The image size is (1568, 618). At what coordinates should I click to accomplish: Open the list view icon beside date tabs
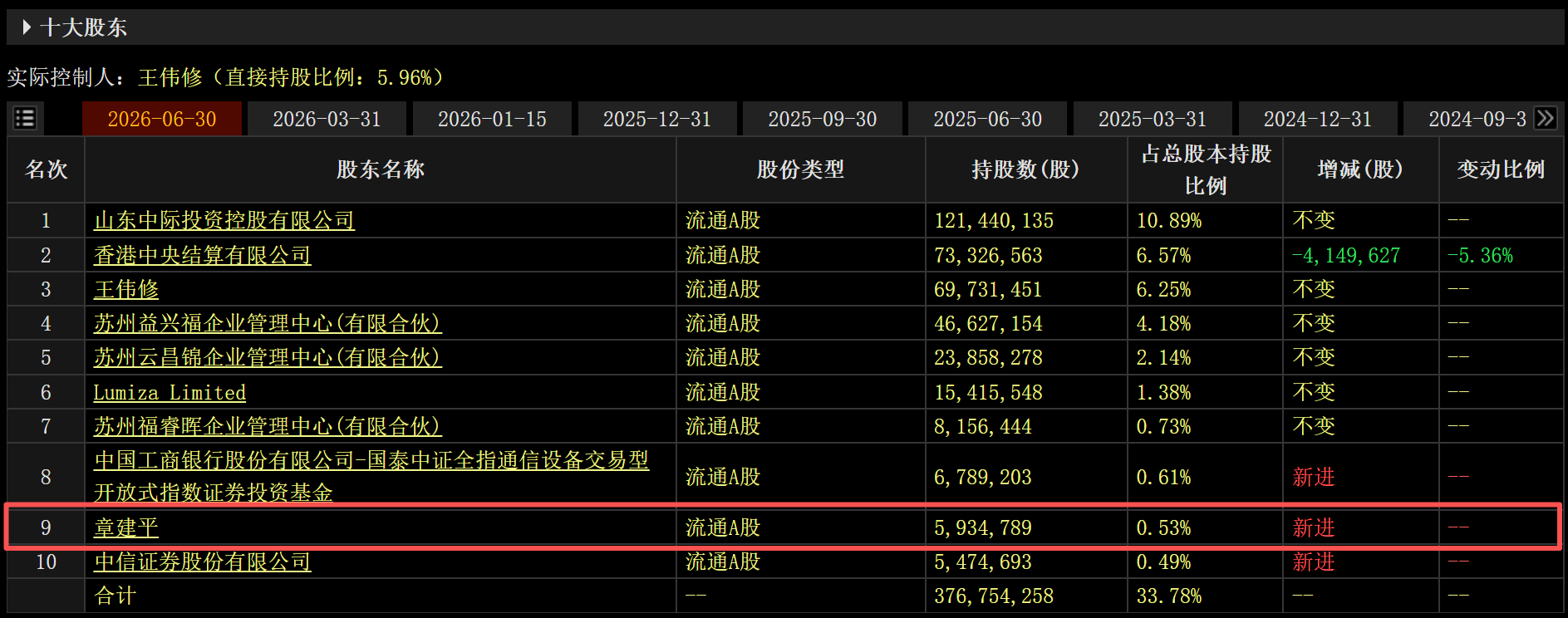point(25,118)
